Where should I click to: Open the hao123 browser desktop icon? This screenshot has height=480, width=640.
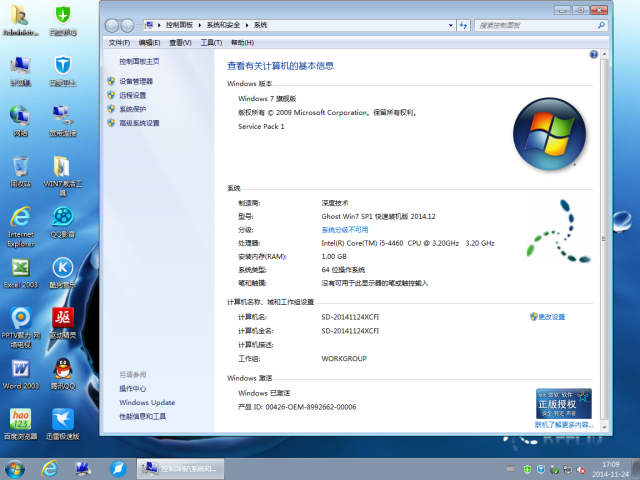pos(20,424)
